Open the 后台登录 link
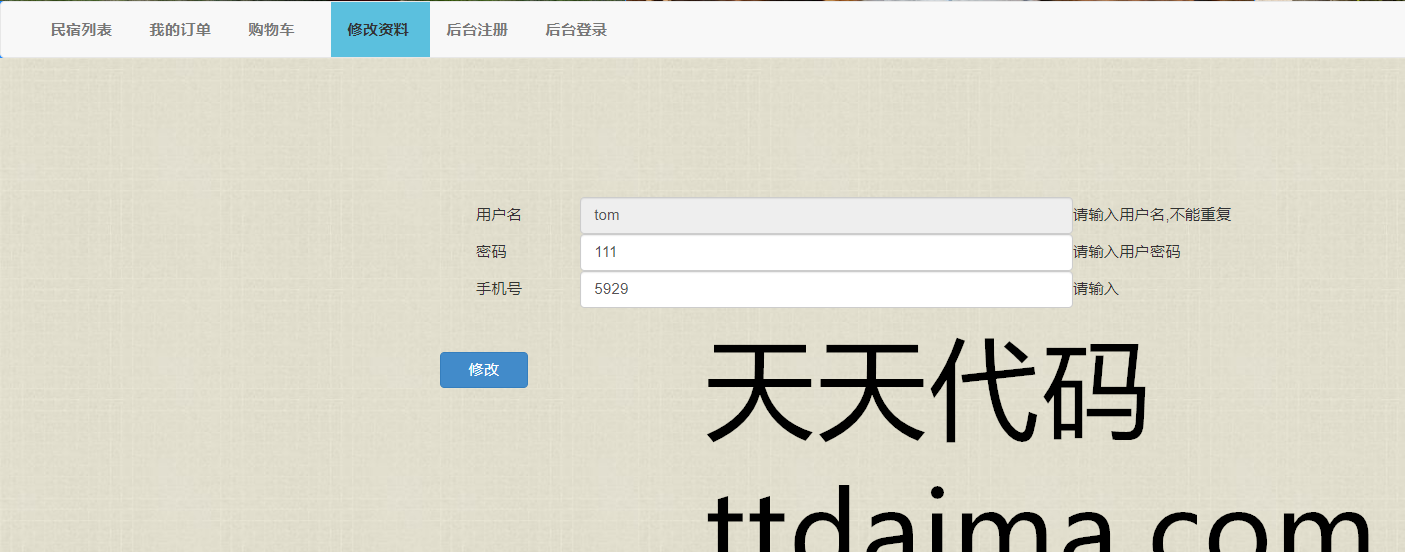Viewport: 1405px width, 552px height. click(576, 30)
